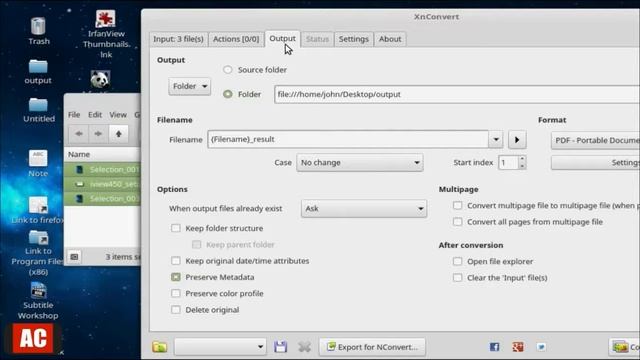
Task: Select the Source folder radio option
Action: pos(228,70)
